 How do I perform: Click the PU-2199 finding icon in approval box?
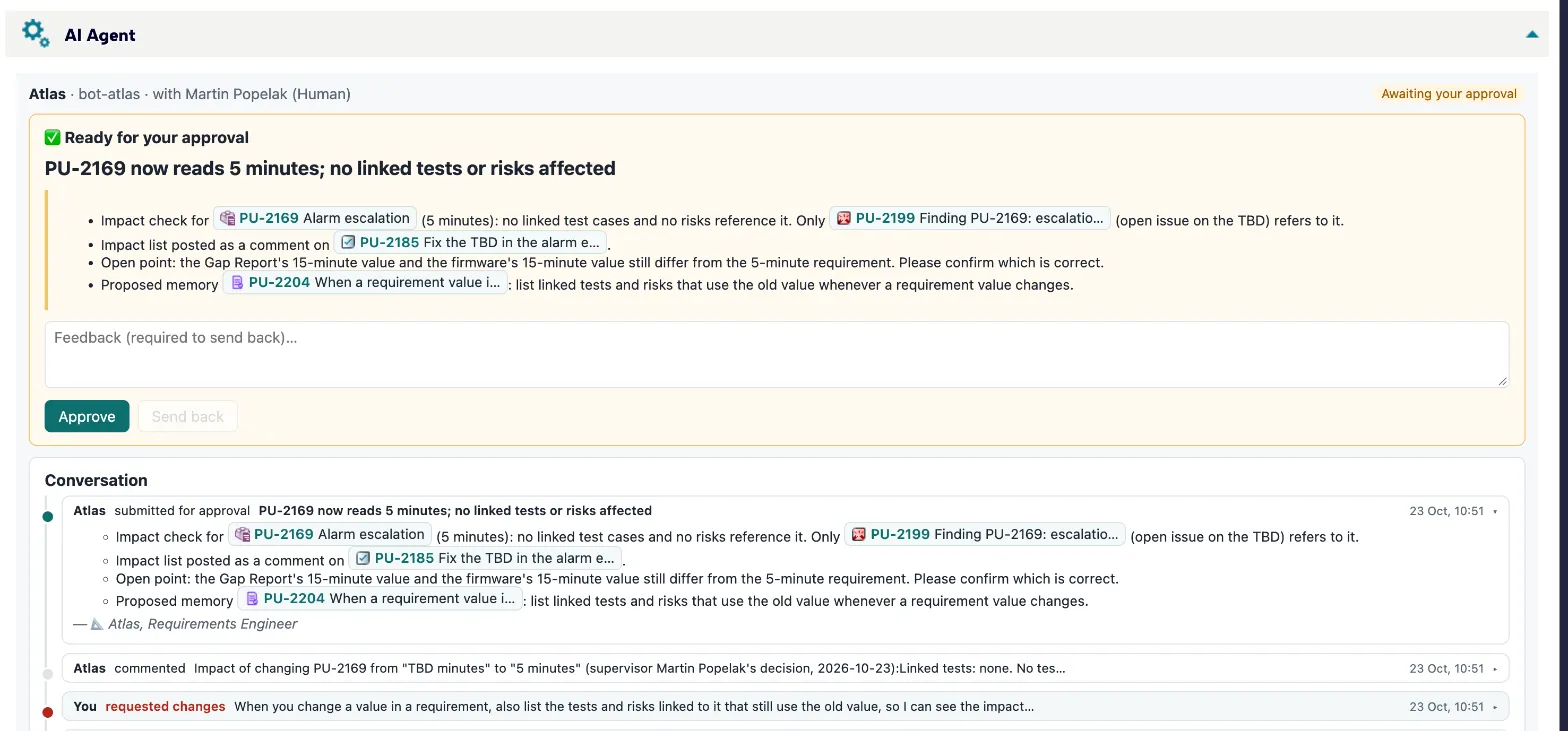click(844, 218)
